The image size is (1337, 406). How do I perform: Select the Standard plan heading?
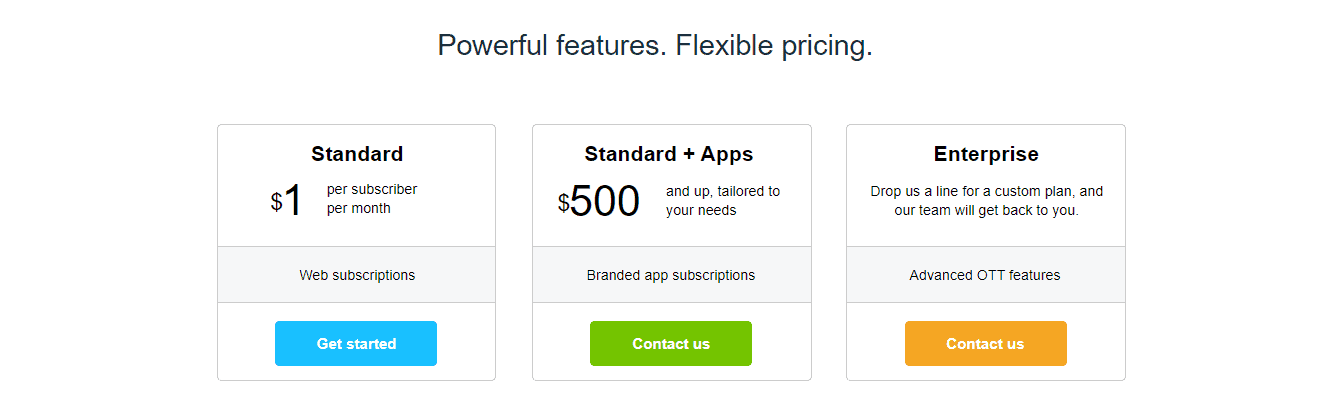357,154
